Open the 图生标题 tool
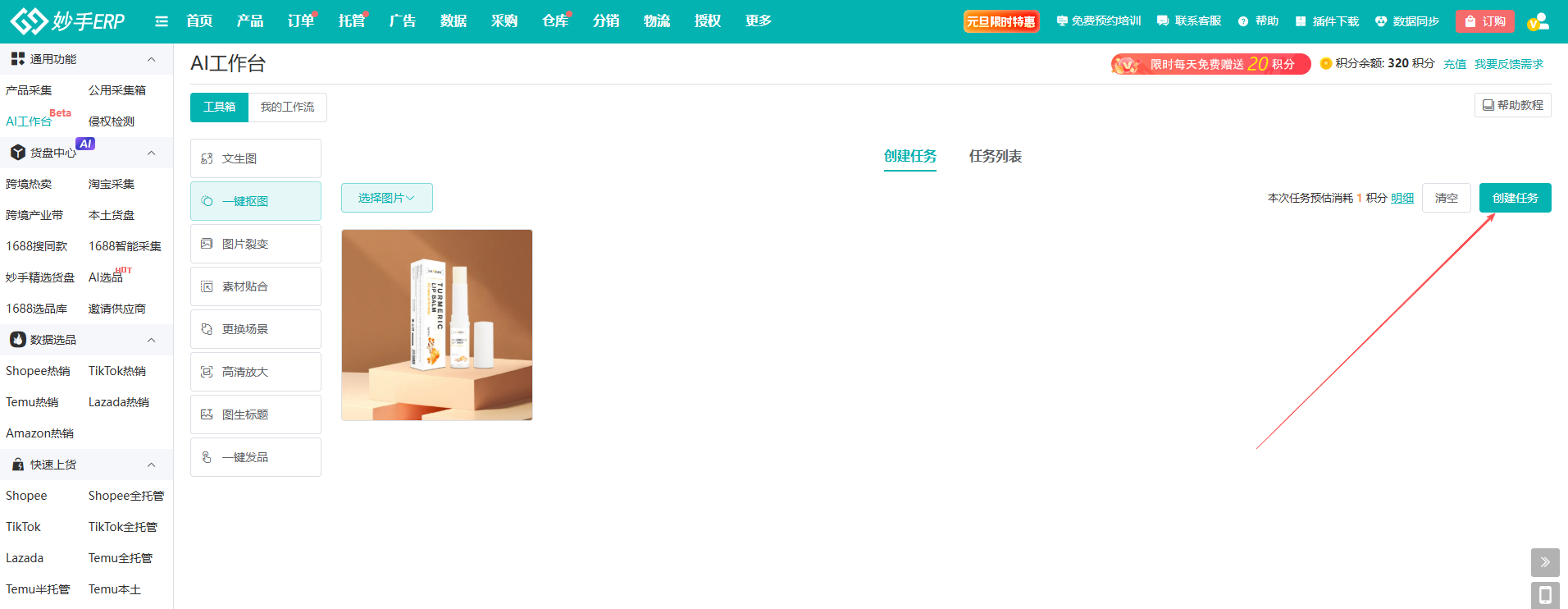1568x609 pixels. (x=256, y=414)
